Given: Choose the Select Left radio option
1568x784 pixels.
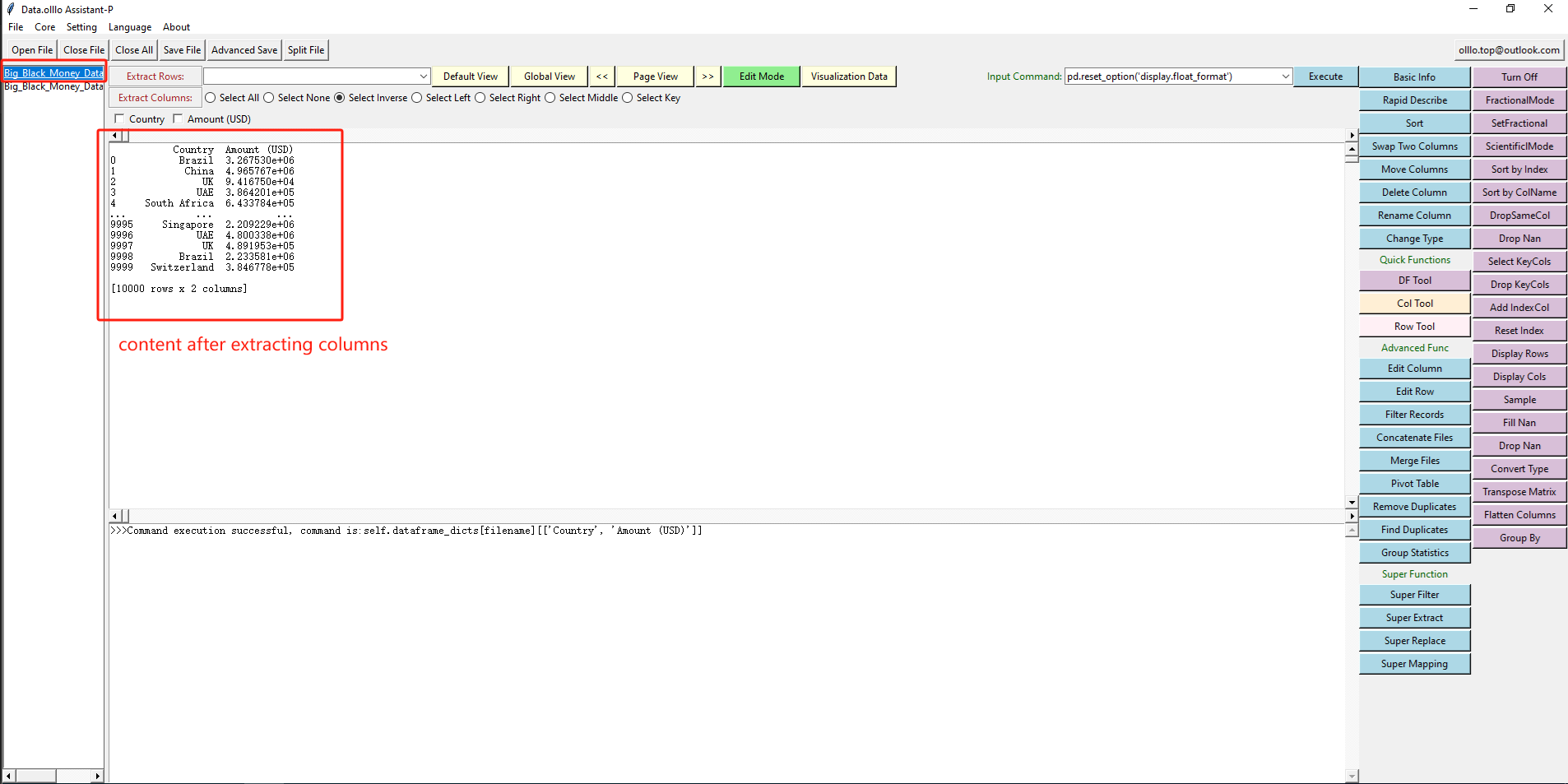Looking at the screenshot, I should (417, 98).
